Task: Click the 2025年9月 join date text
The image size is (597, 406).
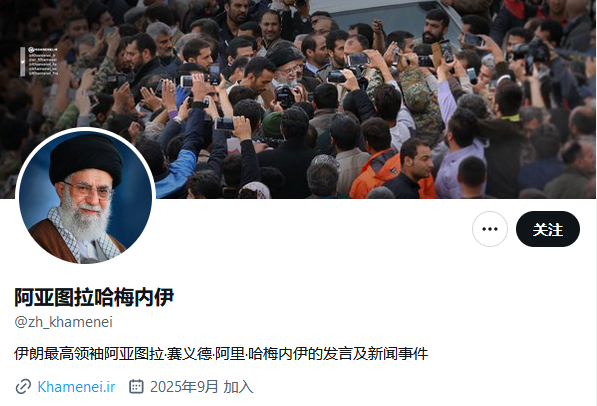Action: tap(184, 387)
